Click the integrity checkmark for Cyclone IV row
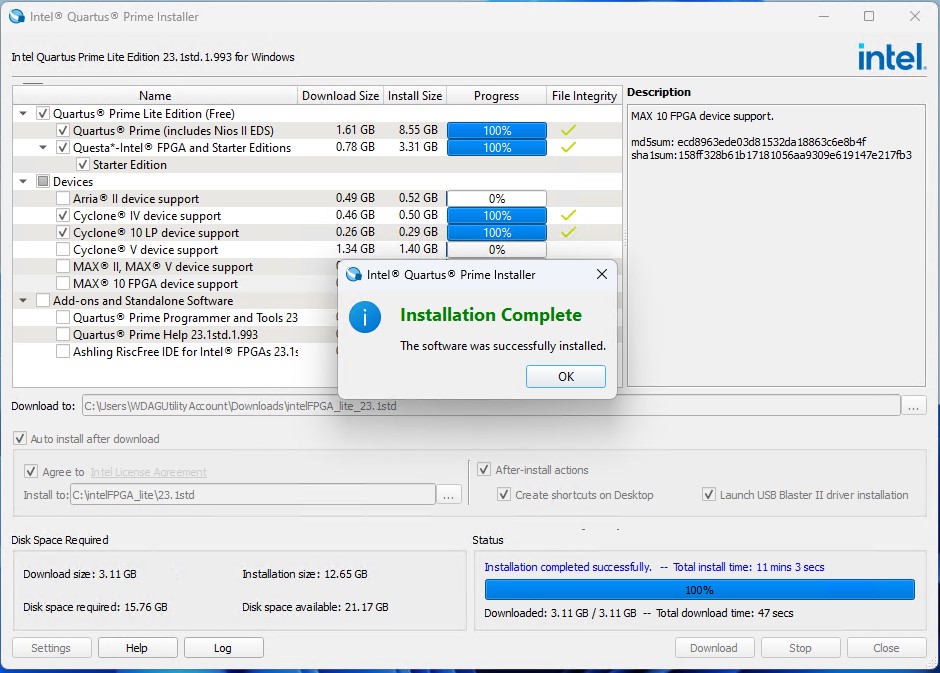 (568, 215)
